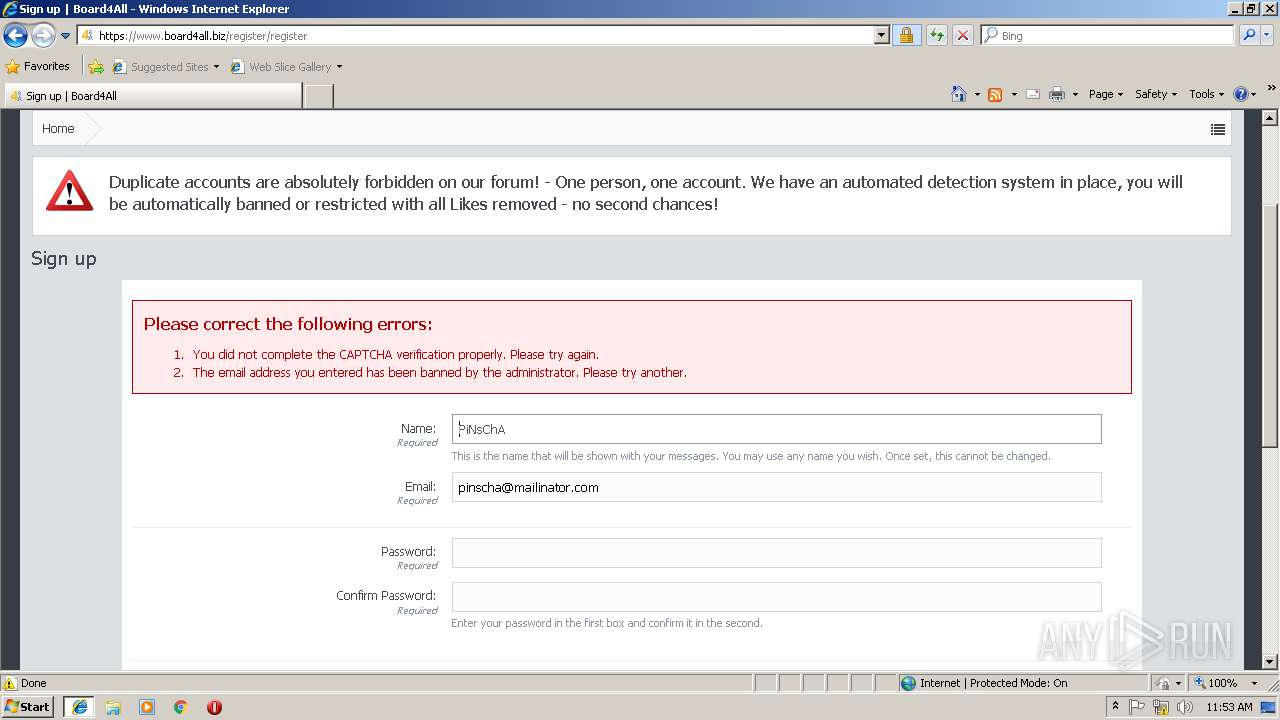
Task: Click the banned email address error message
Action: point(440,372)
